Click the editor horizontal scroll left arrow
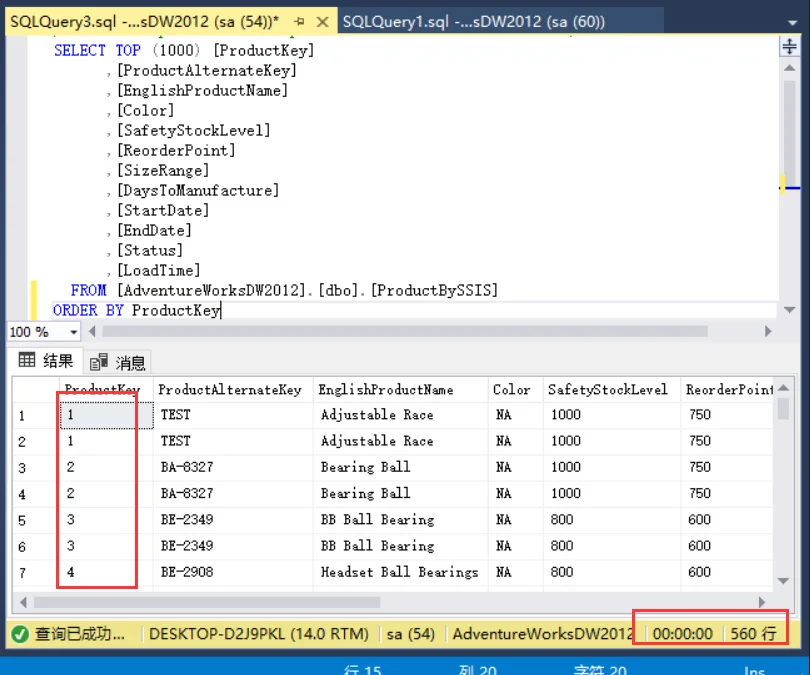This screenshot has width=810, height=675. pos(92,331)
